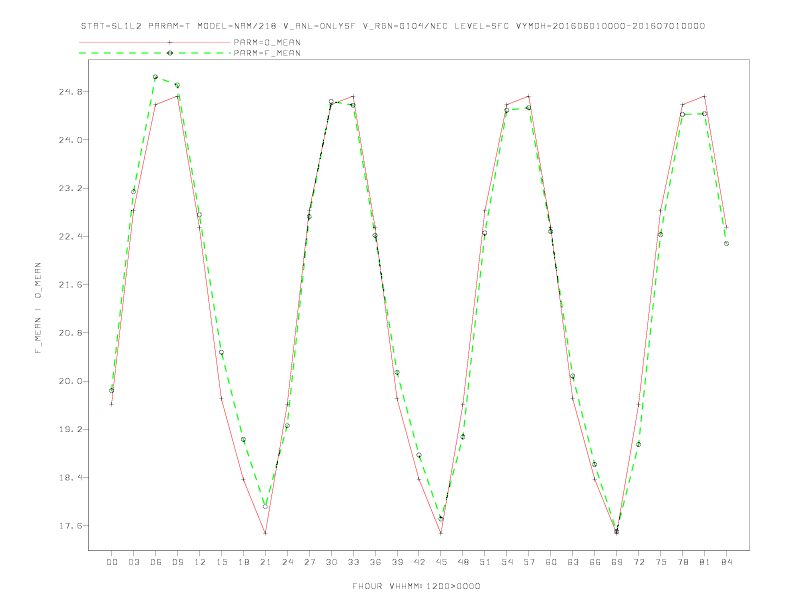Click the y-axis tick 19.2
Image resolution: width=792 pixels, height=612 pixels.
pyautogui.click(x=69, y=429)
